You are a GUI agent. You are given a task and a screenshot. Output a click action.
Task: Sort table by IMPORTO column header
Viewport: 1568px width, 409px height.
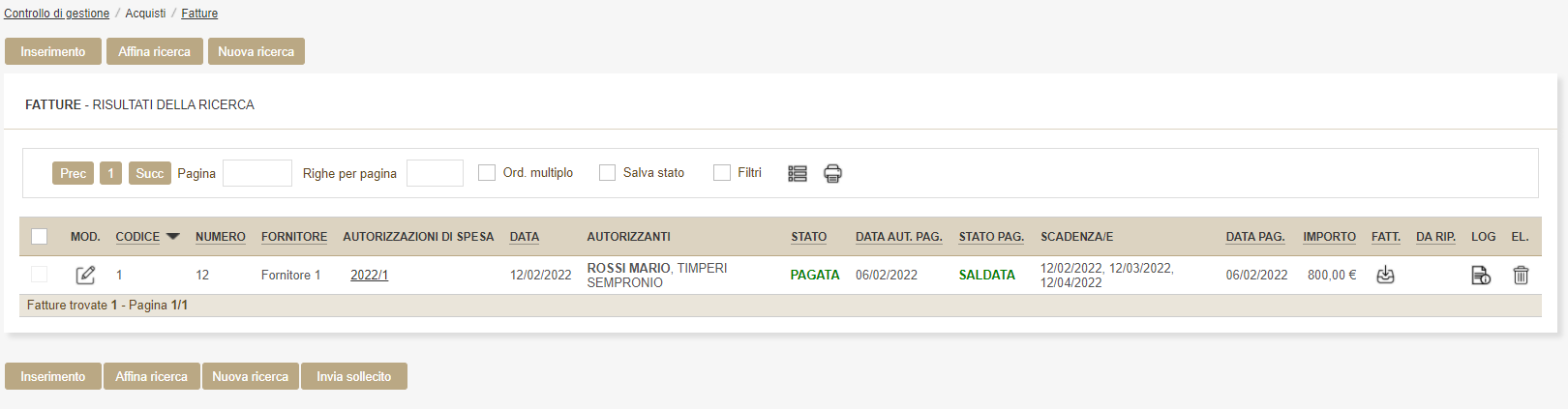1329,237
